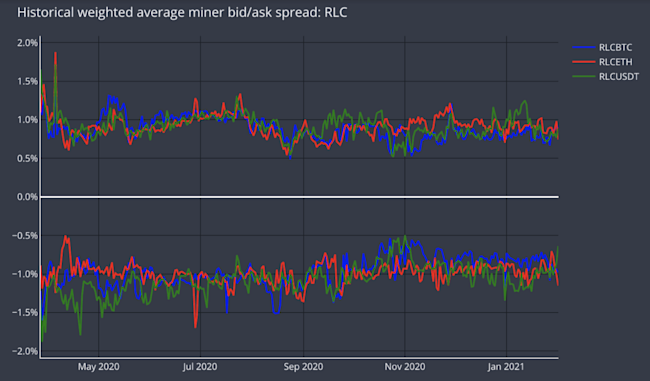Click the 2.0% y-axis tick label
Image resolution: width=650 pixels, height=381 pixels.
coord(27,43)
